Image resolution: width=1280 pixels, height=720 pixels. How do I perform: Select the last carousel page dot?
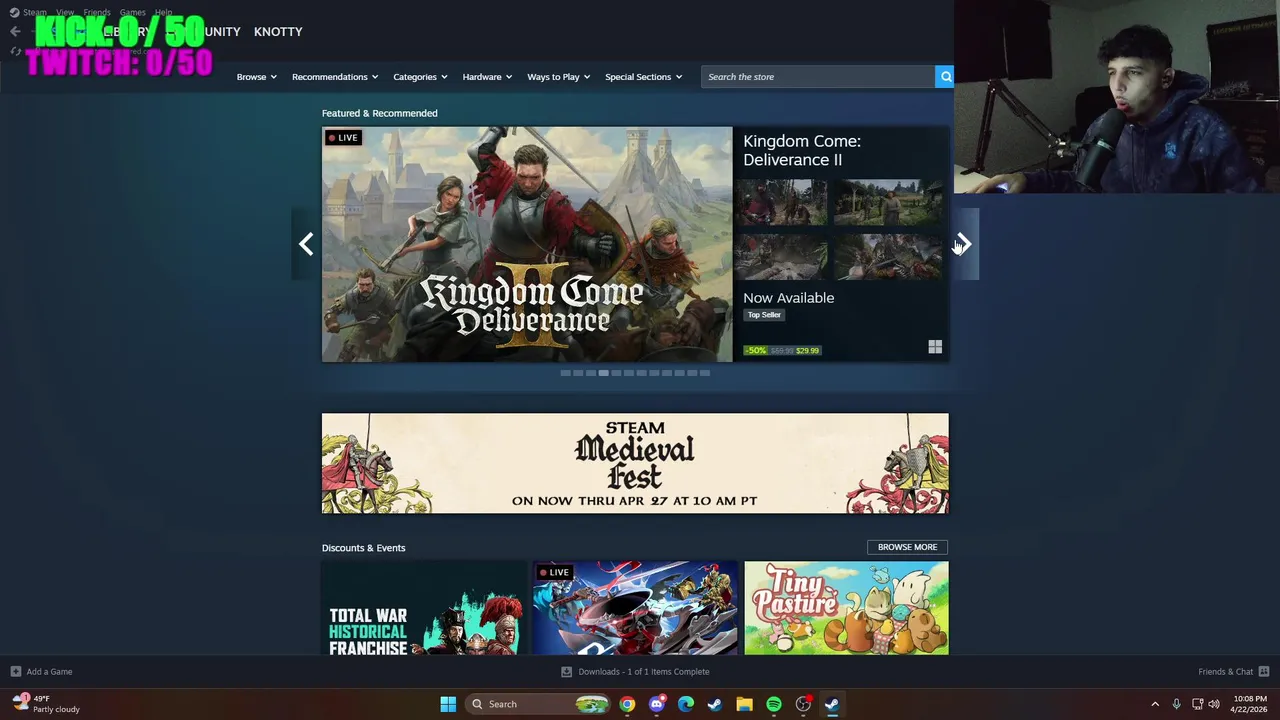[x=705, y=373]
